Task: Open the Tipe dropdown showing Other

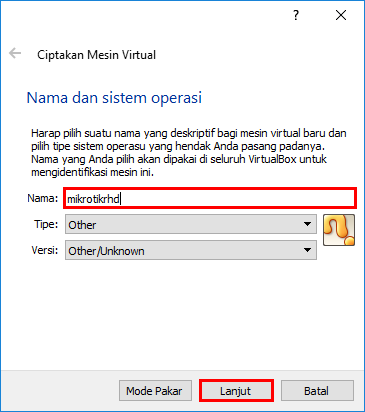Action: click(x=191, y=224)
